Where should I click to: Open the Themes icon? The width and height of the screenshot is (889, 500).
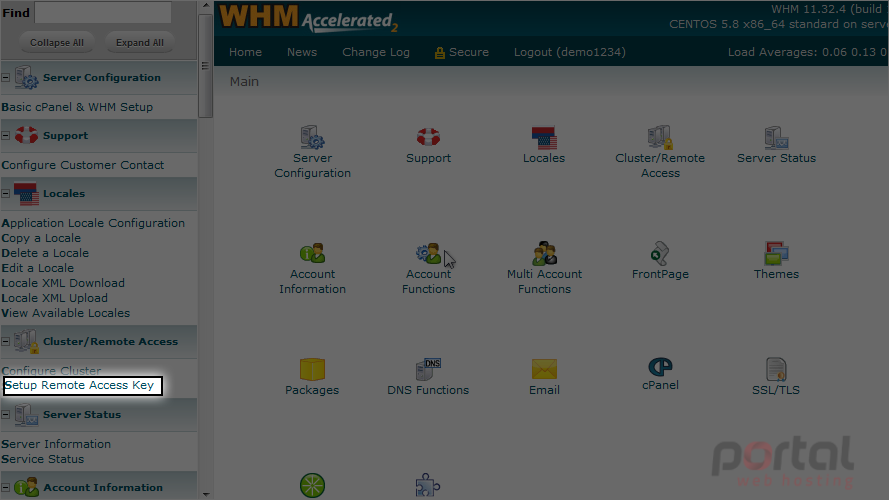776,253
